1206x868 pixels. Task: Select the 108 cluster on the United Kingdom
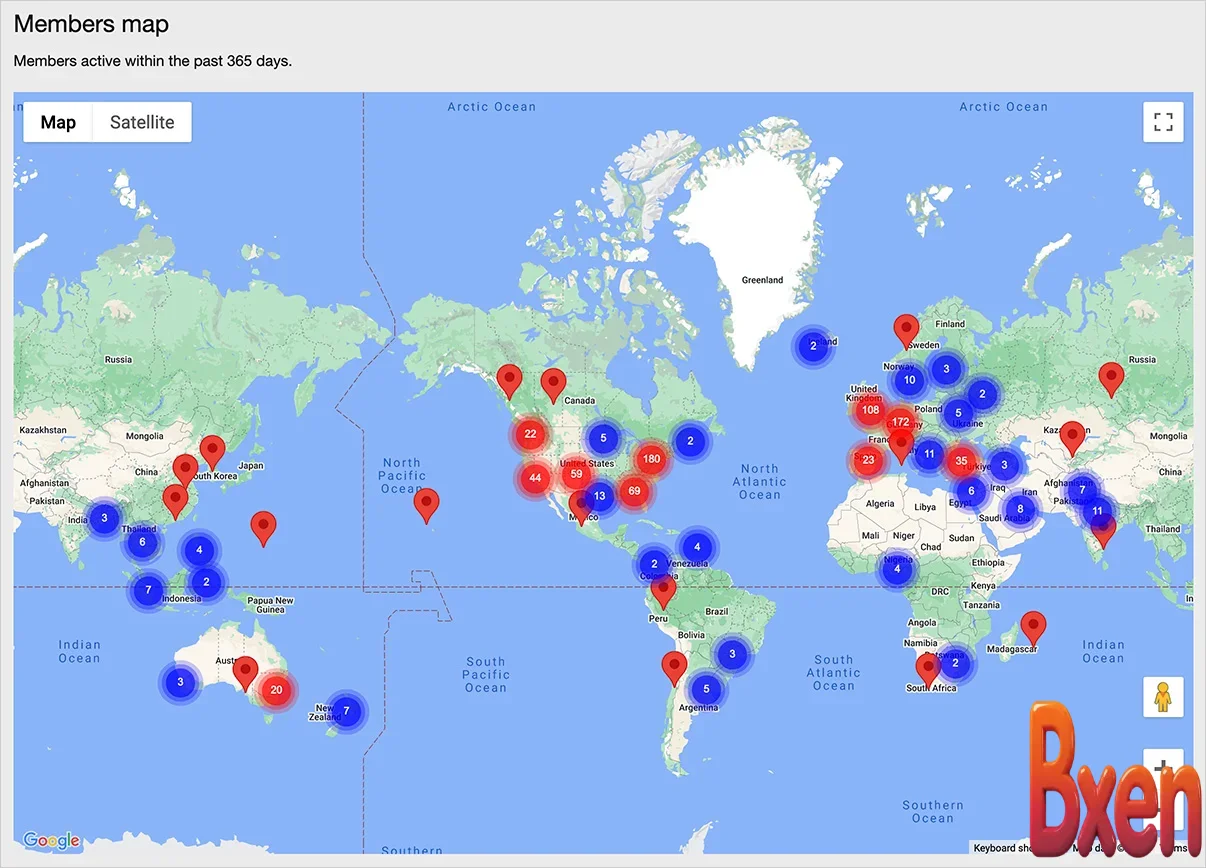870,409
